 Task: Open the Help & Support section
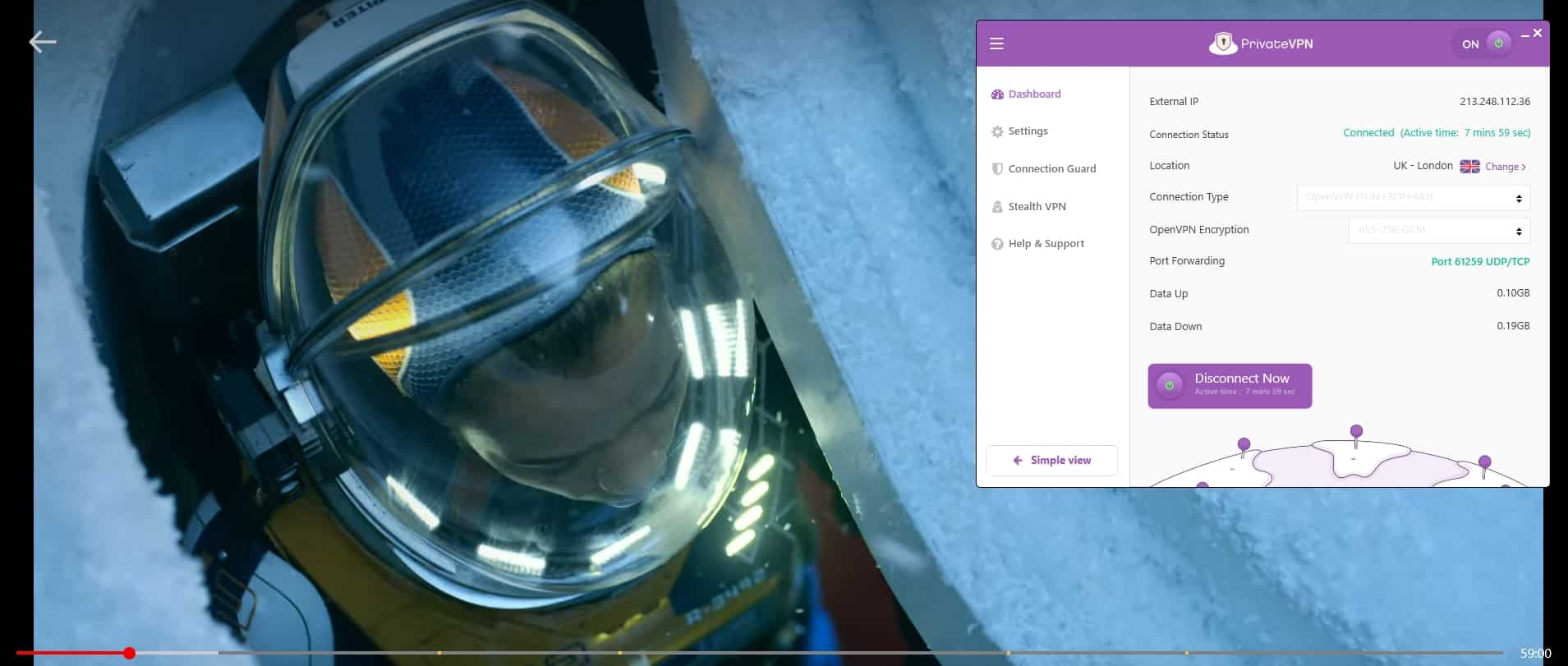coord(1037,244)
